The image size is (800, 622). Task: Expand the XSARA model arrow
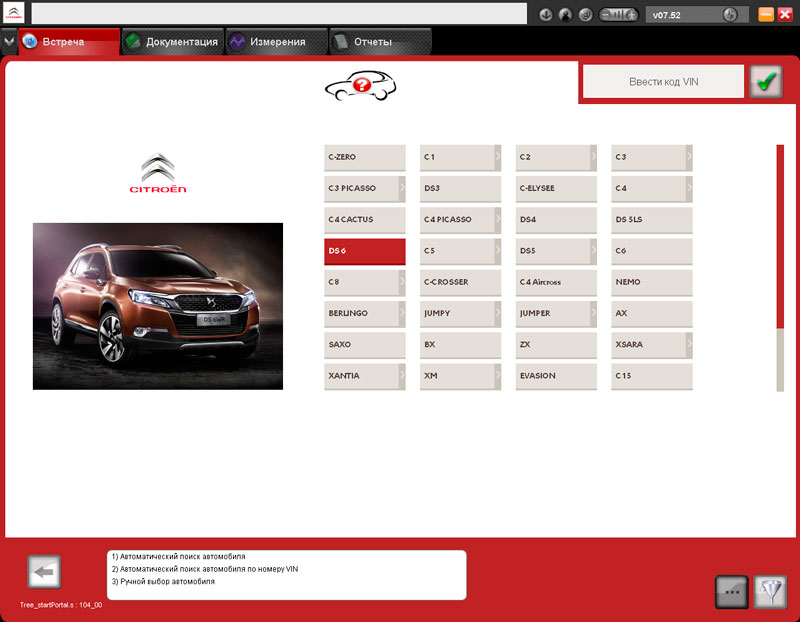click(689, 344)
